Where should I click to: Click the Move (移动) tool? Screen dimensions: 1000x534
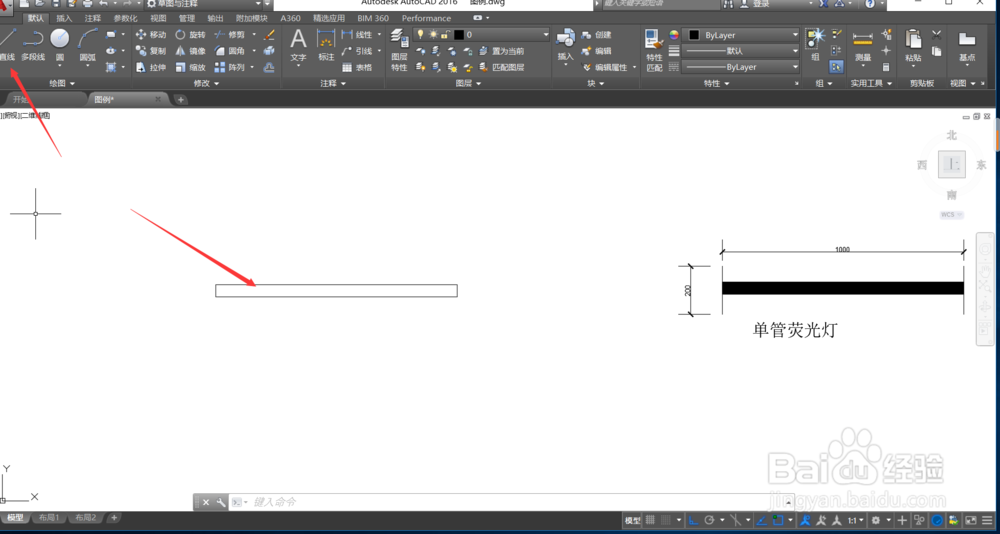click(151, 34)
